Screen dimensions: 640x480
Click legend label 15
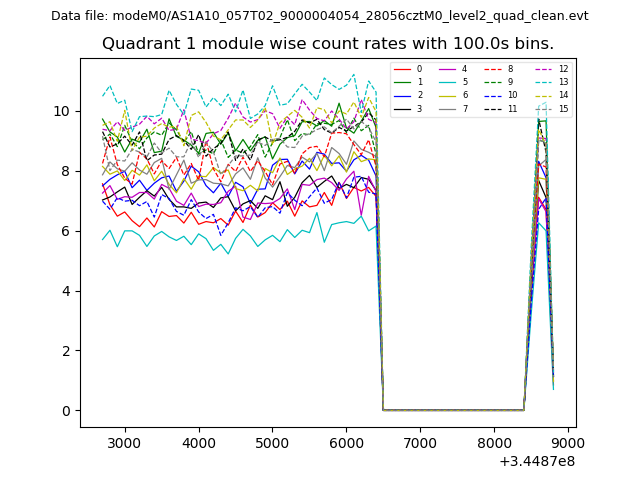[563, 108]
